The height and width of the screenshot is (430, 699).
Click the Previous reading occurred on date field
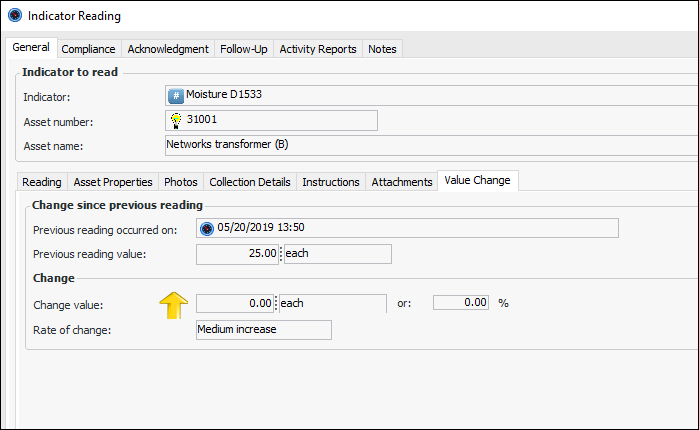[x=407, y=228]
